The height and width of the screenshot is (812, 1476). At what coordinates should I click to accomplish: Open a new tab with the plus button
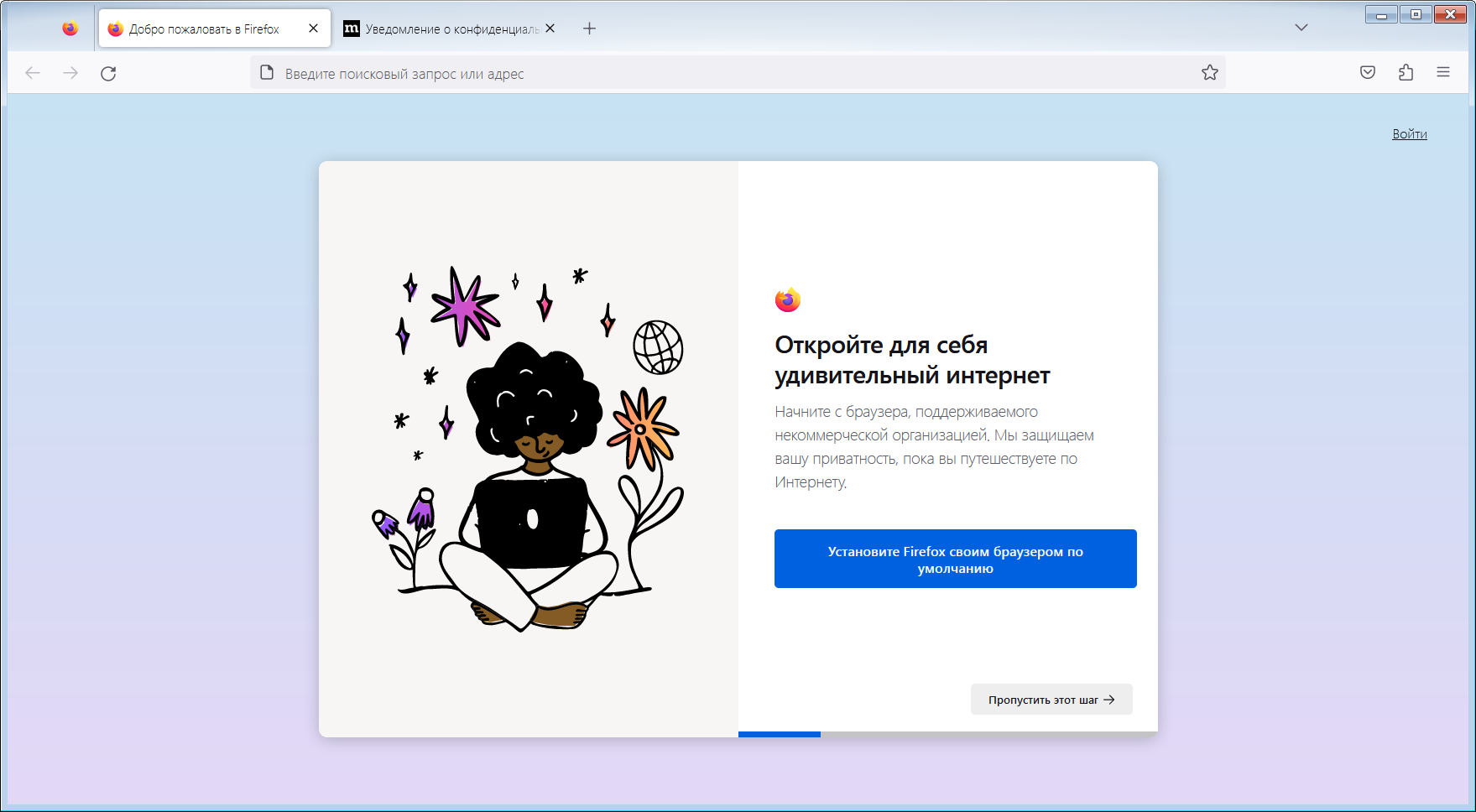589,29
